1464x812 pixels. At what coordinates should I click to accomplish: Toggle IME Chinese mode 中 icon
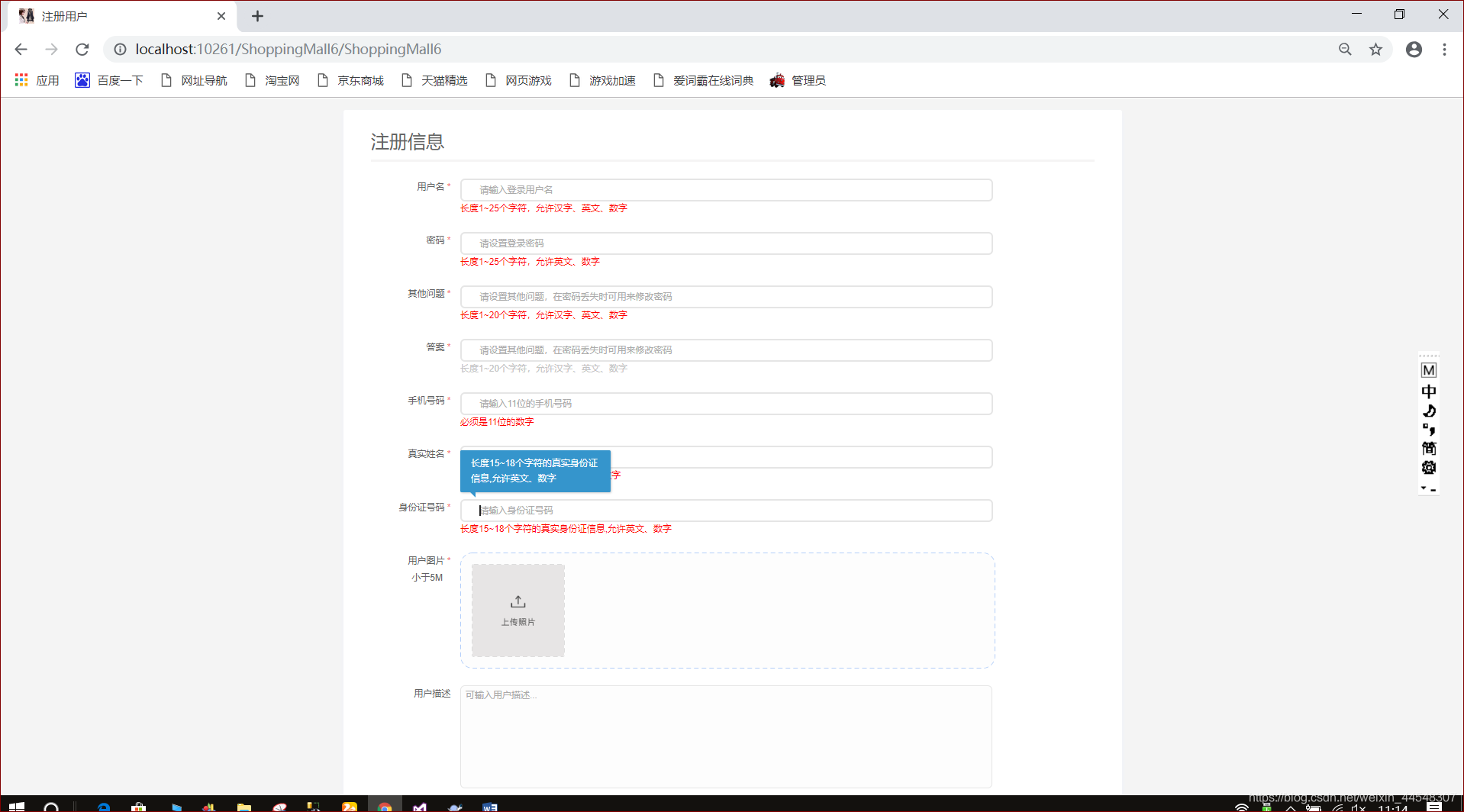click(x=1429, y=391)
